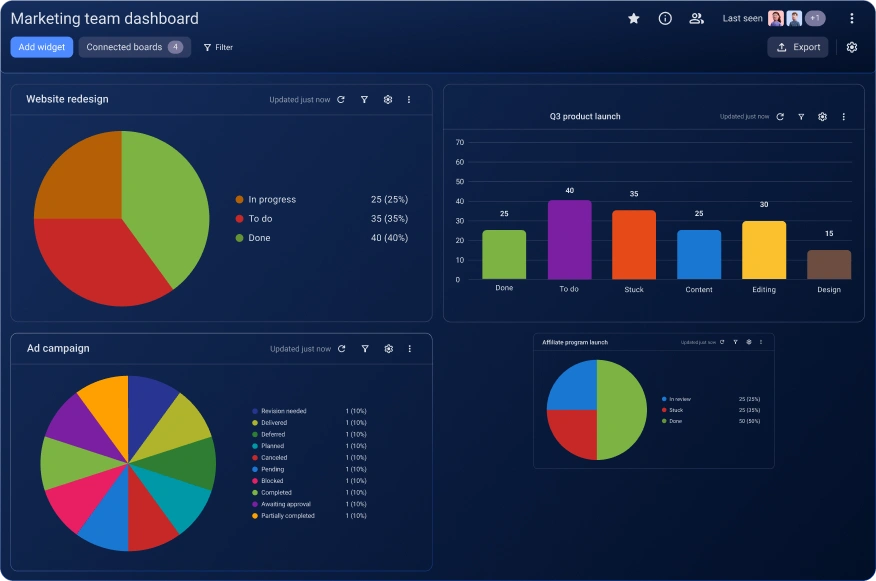Select Done legend item in Website redesign
The width and height of the screenshot is (876, 581).
pyautogui.click(x=321, y=237)
